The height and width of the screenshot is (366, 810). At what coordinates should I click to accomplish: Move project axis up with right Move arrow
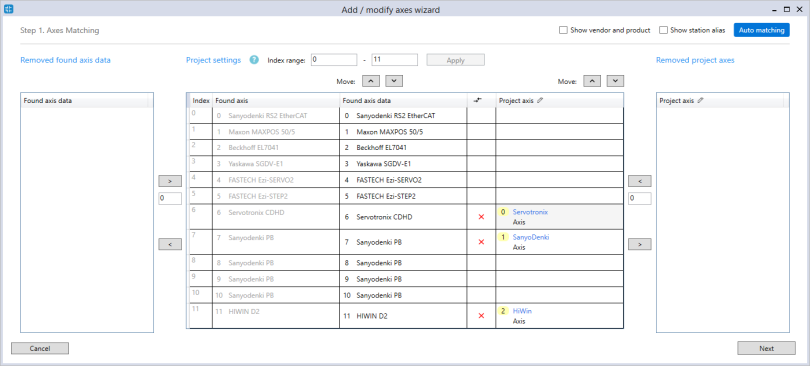point(592,81)
